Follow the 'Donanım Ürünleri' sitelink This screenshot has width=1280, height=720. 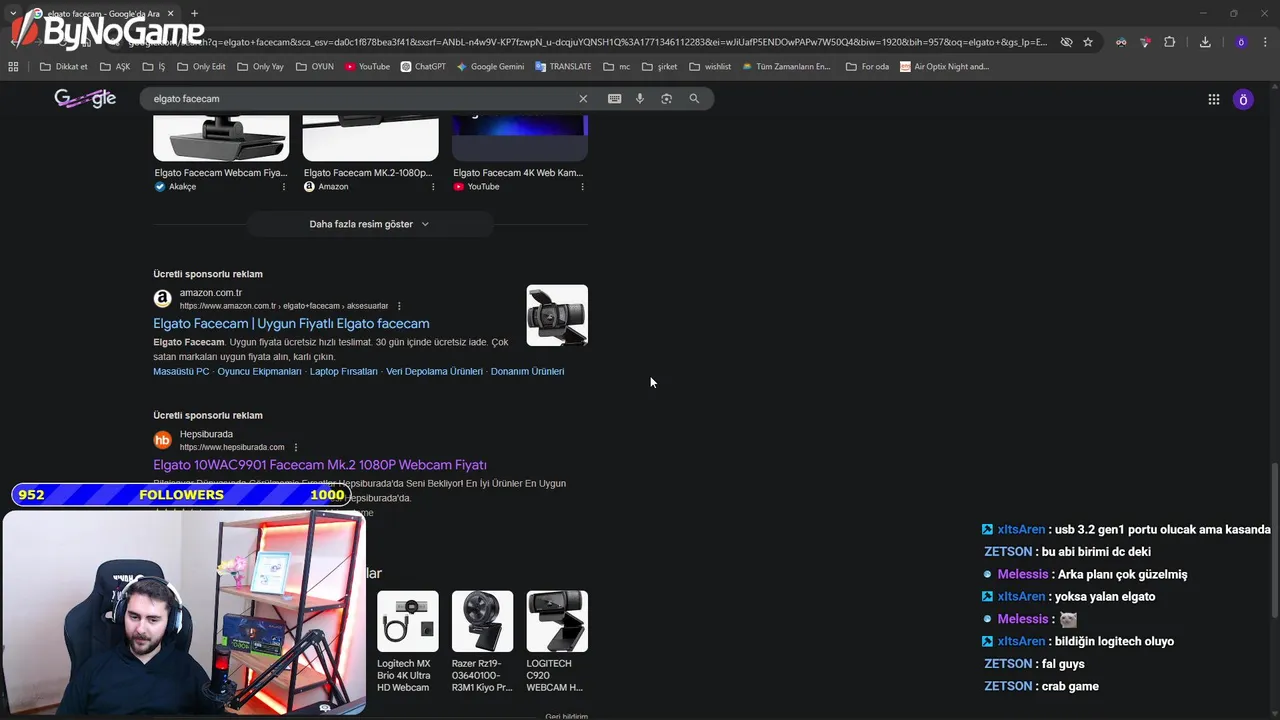tap(527, 371)
